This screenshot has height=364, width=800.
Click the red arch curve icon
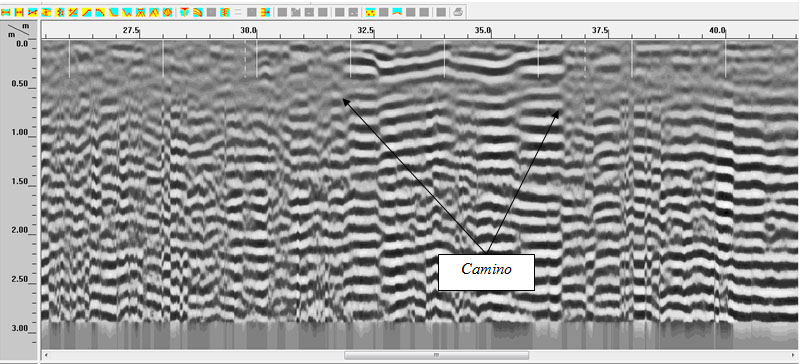pos(397,11)
